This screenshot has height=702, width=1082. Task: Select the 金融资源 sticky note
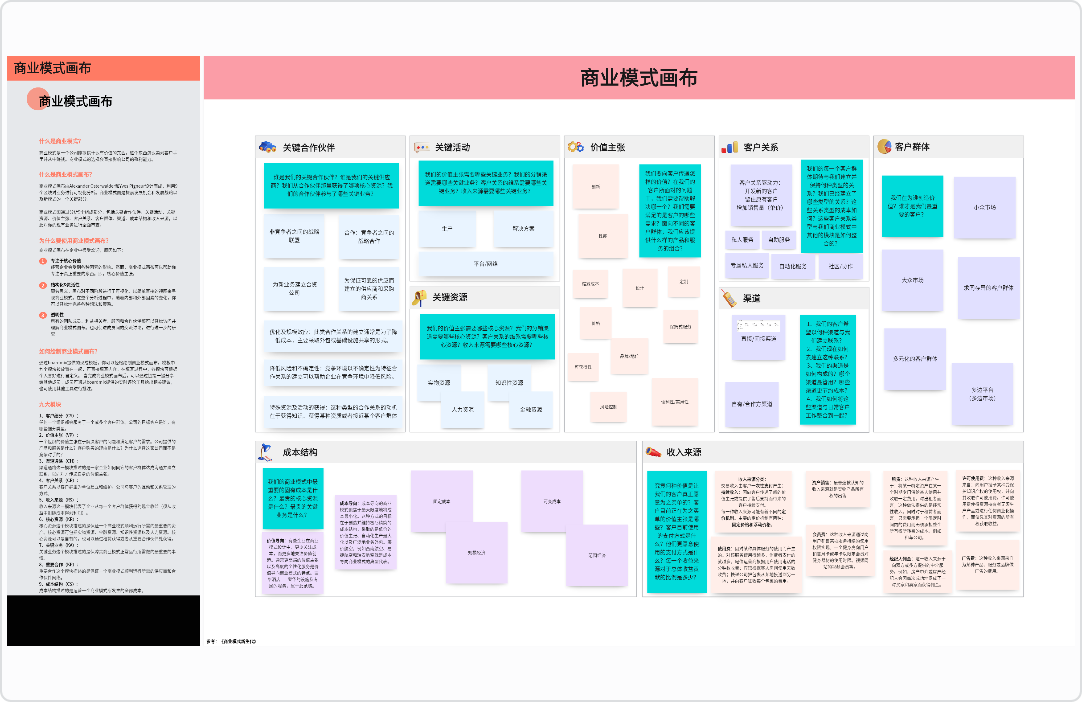(531, 409)
